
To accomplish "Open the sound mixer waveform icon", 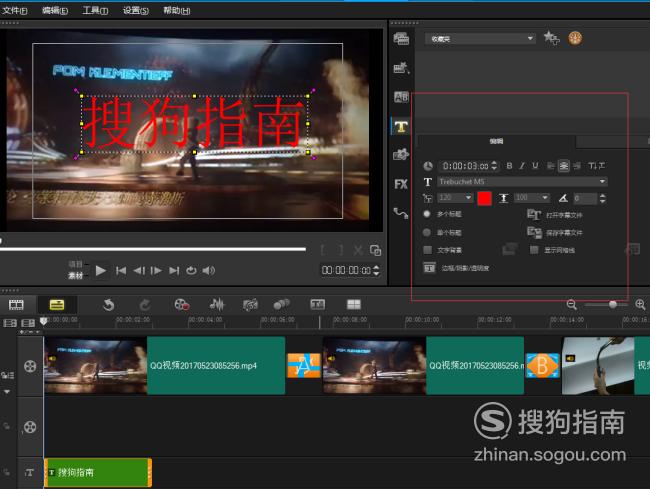I will click(x=217, y=305).
